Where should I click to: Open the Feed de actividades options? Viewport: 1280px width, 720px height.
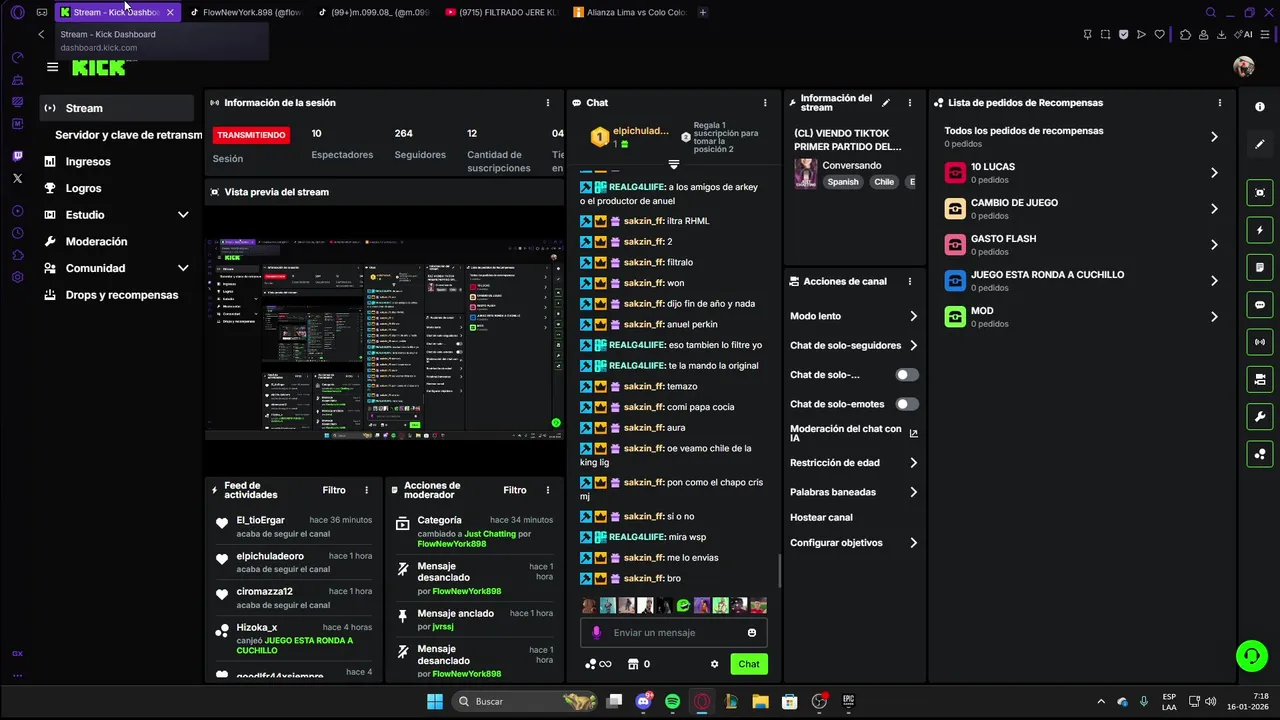coord(366,490)
